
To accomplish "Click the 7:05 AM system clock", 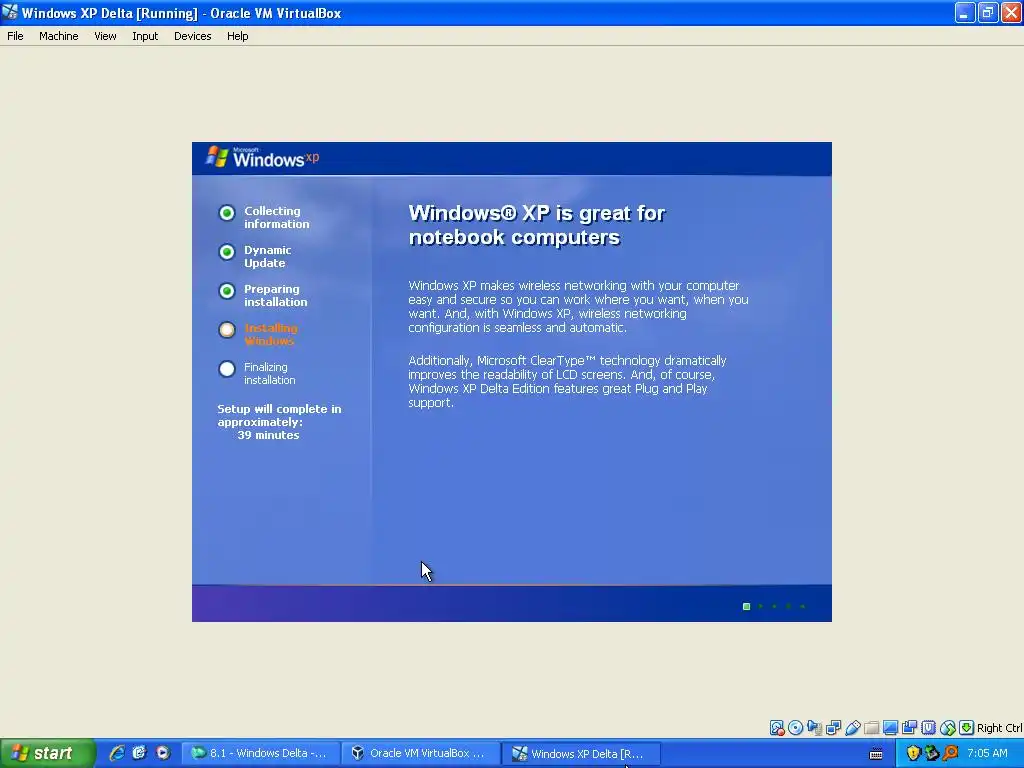I will (x=987, y=753).
